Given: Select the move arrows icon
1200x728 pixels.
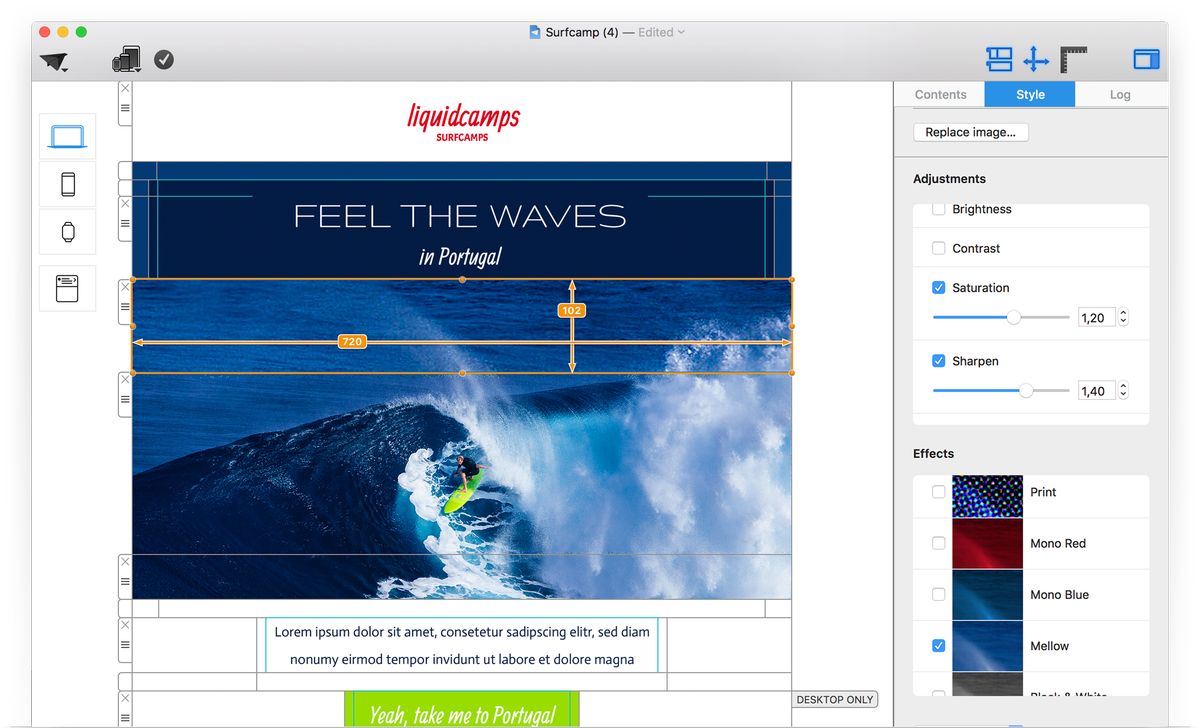Looking at the screenshot, I should coord(1036,60).
